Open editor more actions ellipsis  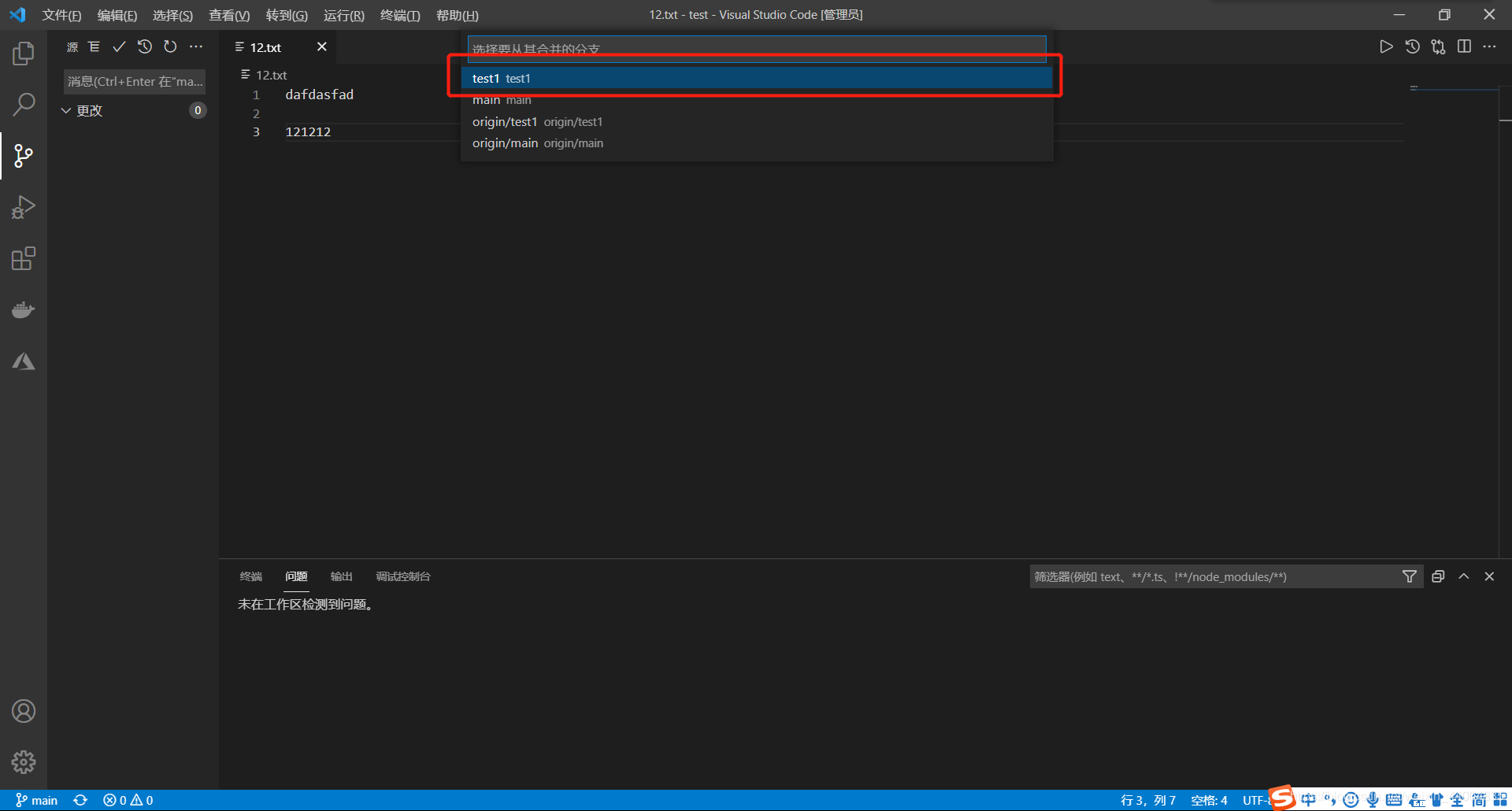1489,47
